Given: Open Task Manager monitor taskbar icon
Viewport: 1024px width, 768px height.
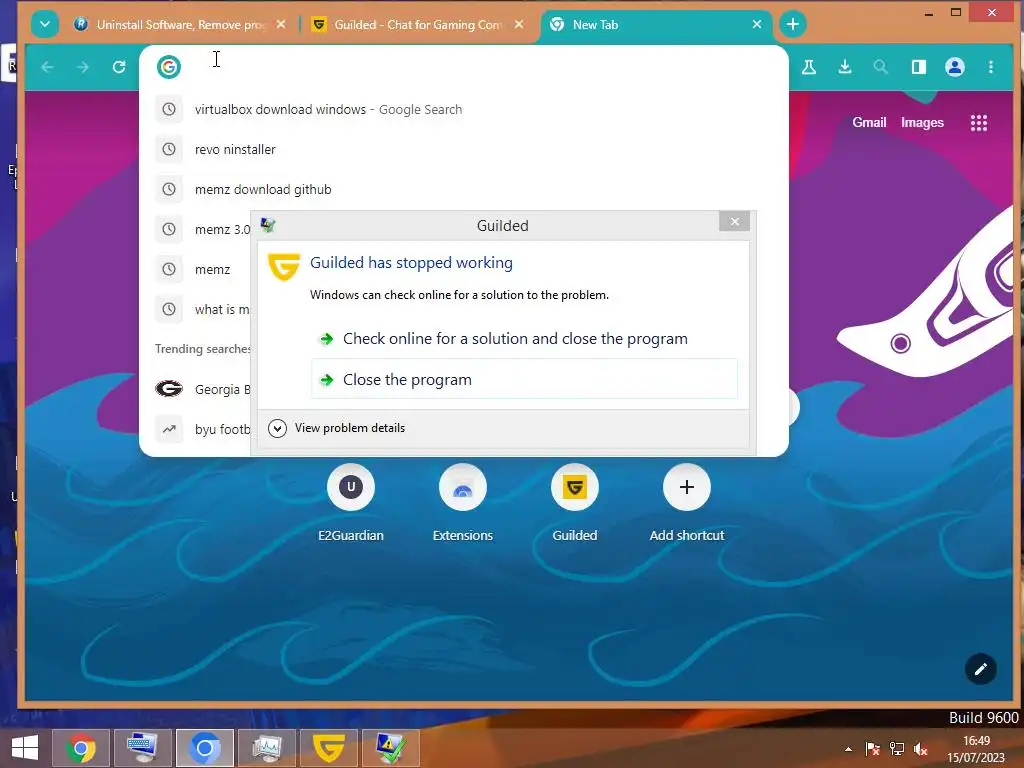Looking at the screenshot, I should [267, 748].
